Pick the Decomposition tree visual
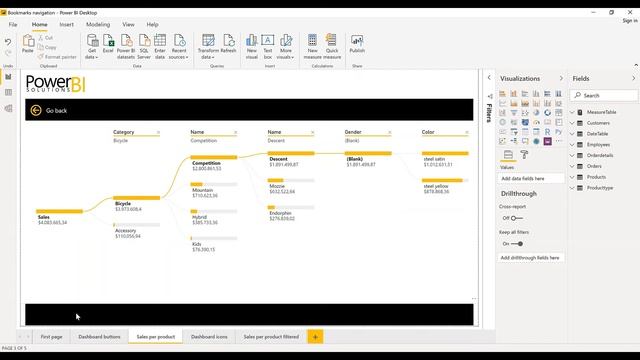The height and width of the screenshot is (360, 640). tap(514, 141)
